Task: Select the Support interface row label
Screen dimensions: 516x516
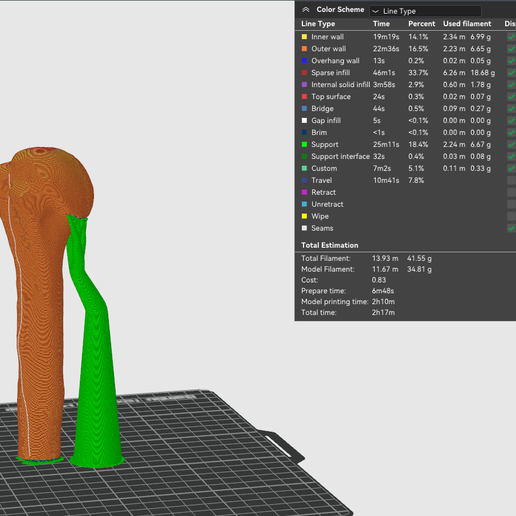Action: click(340, 156)
